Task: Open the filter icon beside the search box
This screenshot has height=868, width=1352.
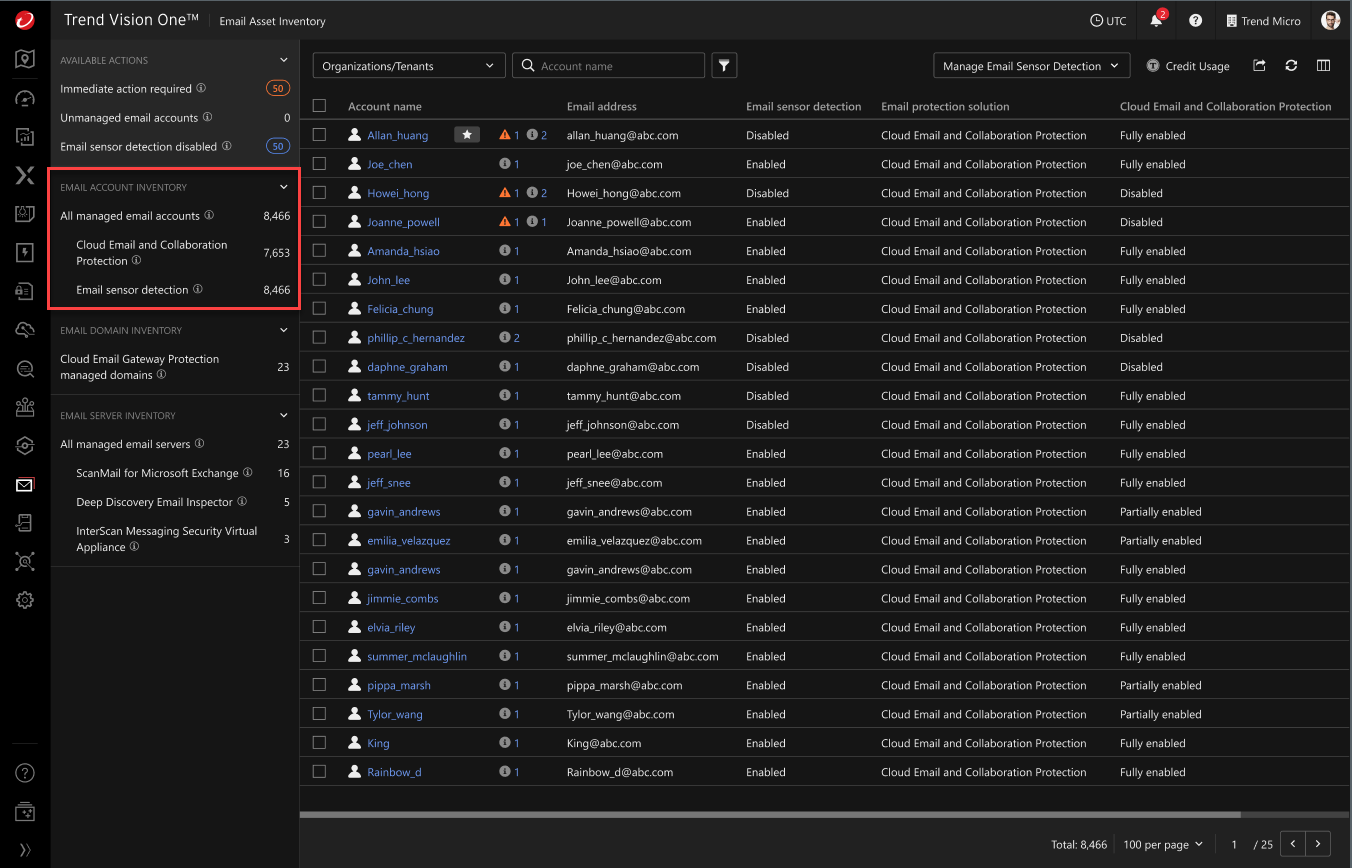Action: pos(724,65)
